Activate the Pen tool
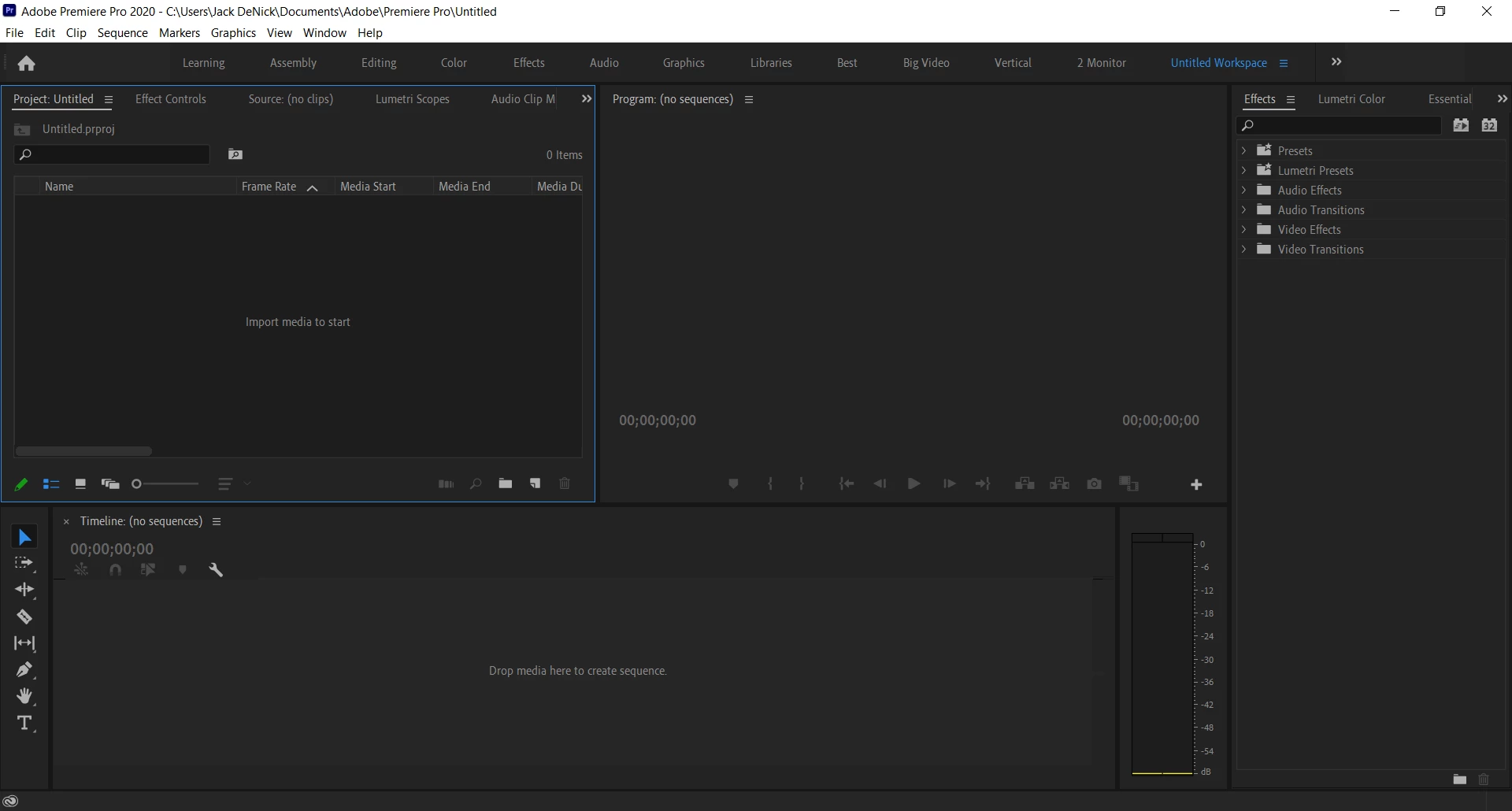This screenshot has width=1512, height=811. pyautogui.click(x=24, y=670)
